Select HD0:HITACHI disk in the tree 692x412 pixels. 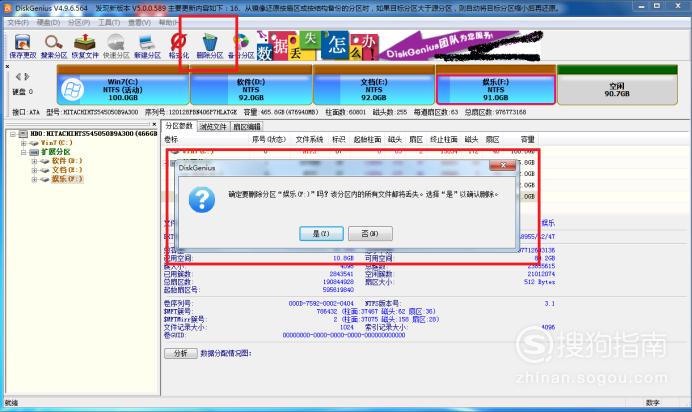coord(94,134)
